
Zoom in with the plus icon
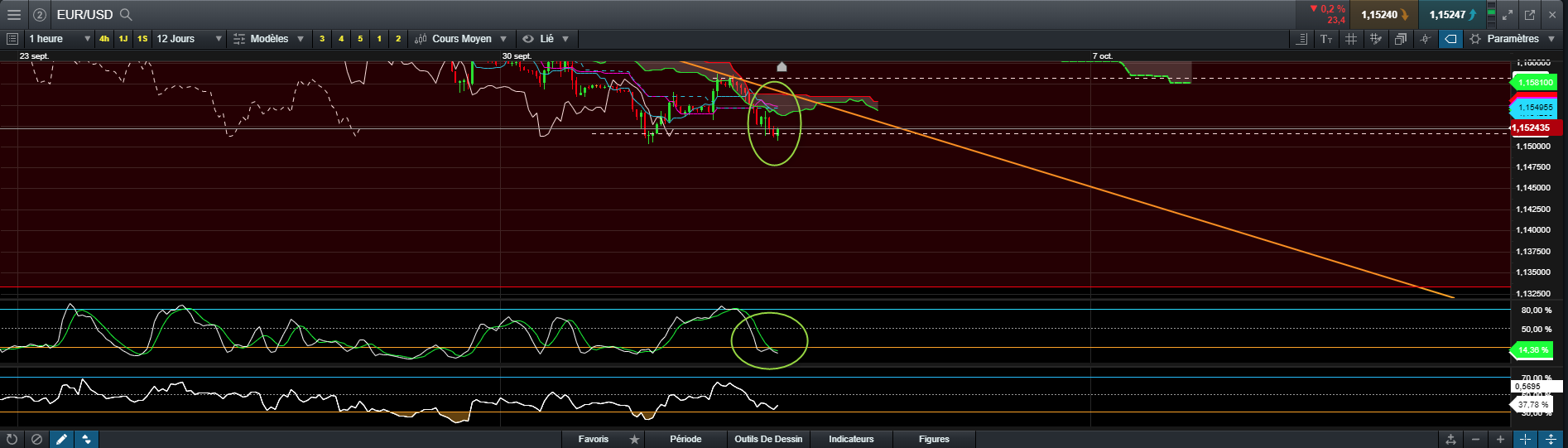1500,439
